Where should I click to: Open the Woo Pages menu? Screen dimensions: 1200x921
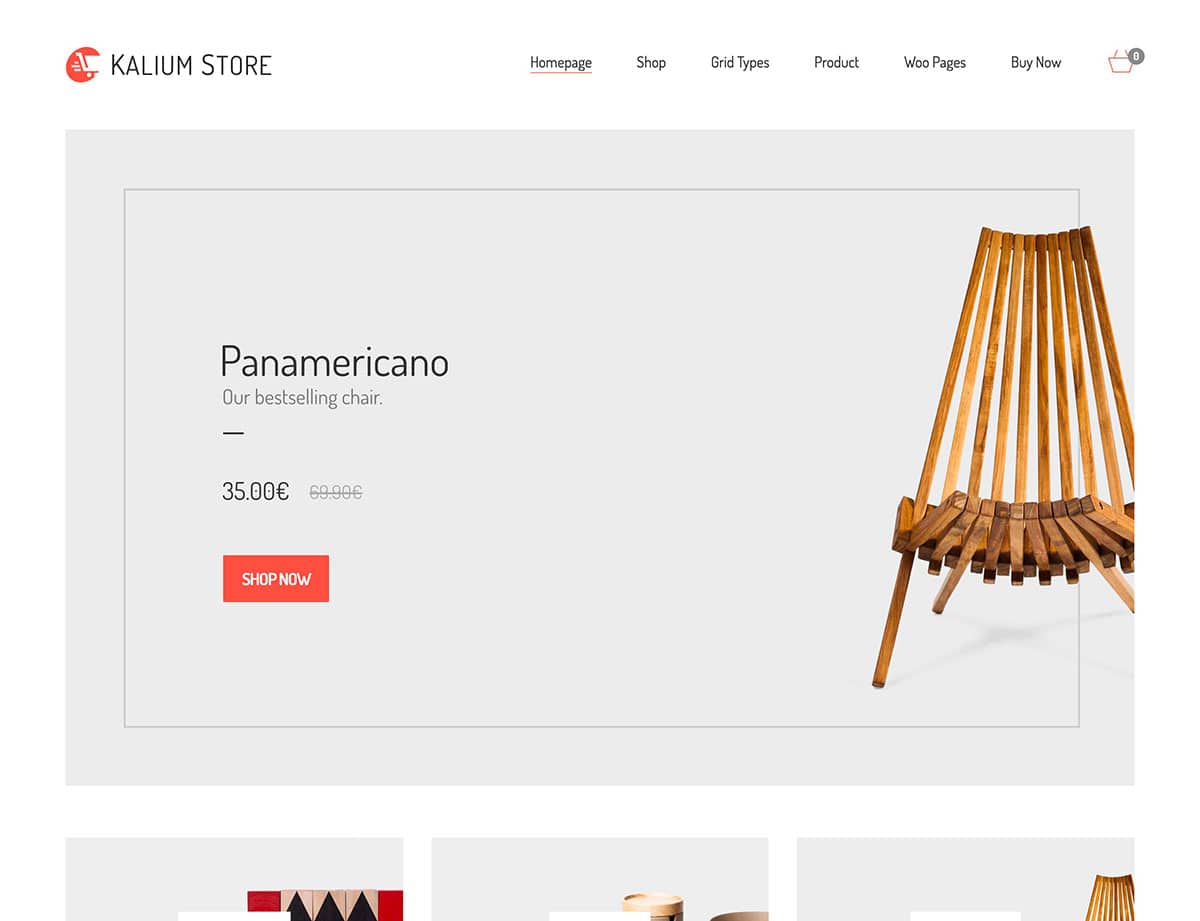coord(935,62)
